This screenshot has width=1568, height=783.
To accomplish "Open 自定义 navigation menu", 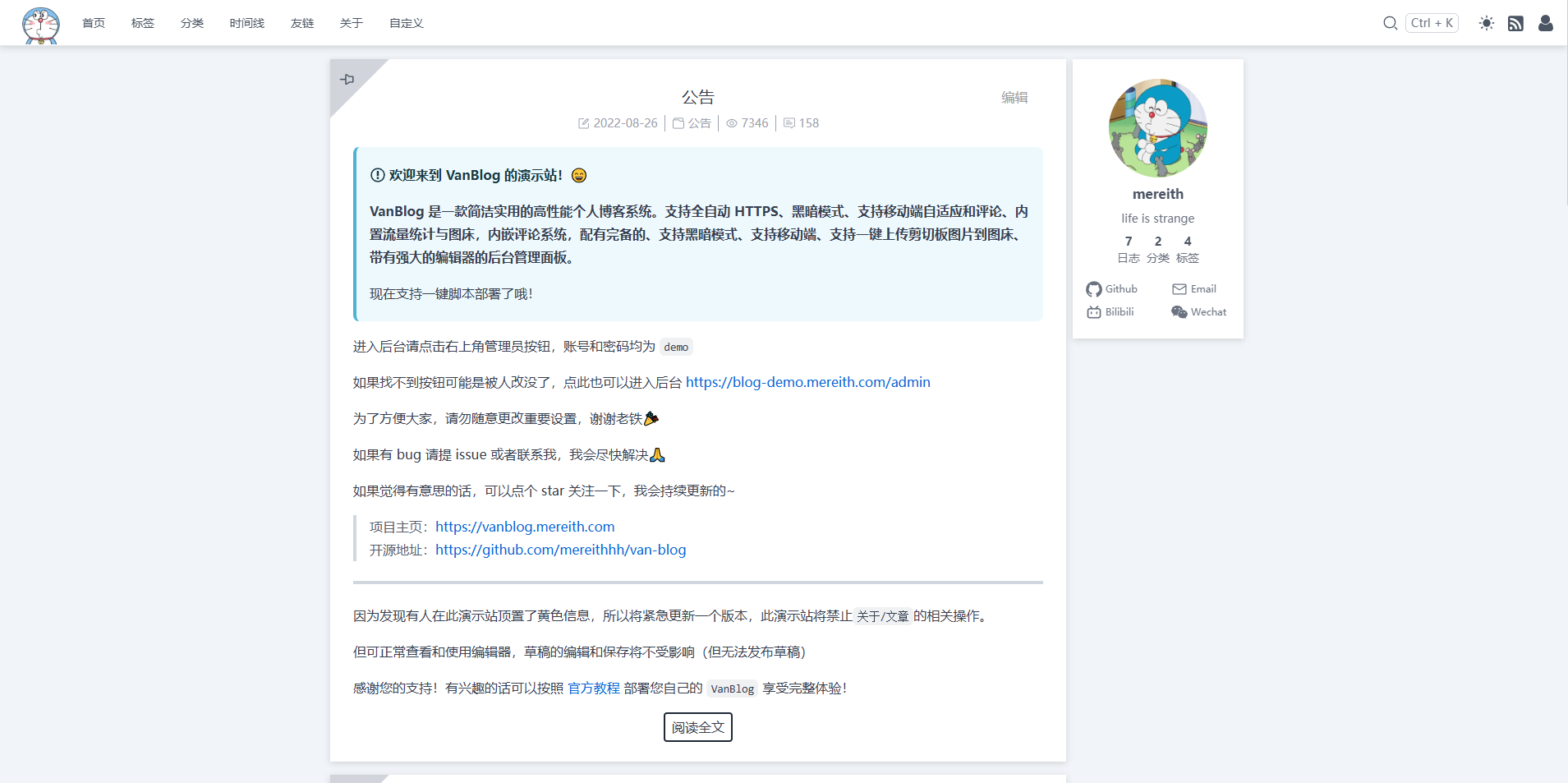I will (x=407, y=23).
